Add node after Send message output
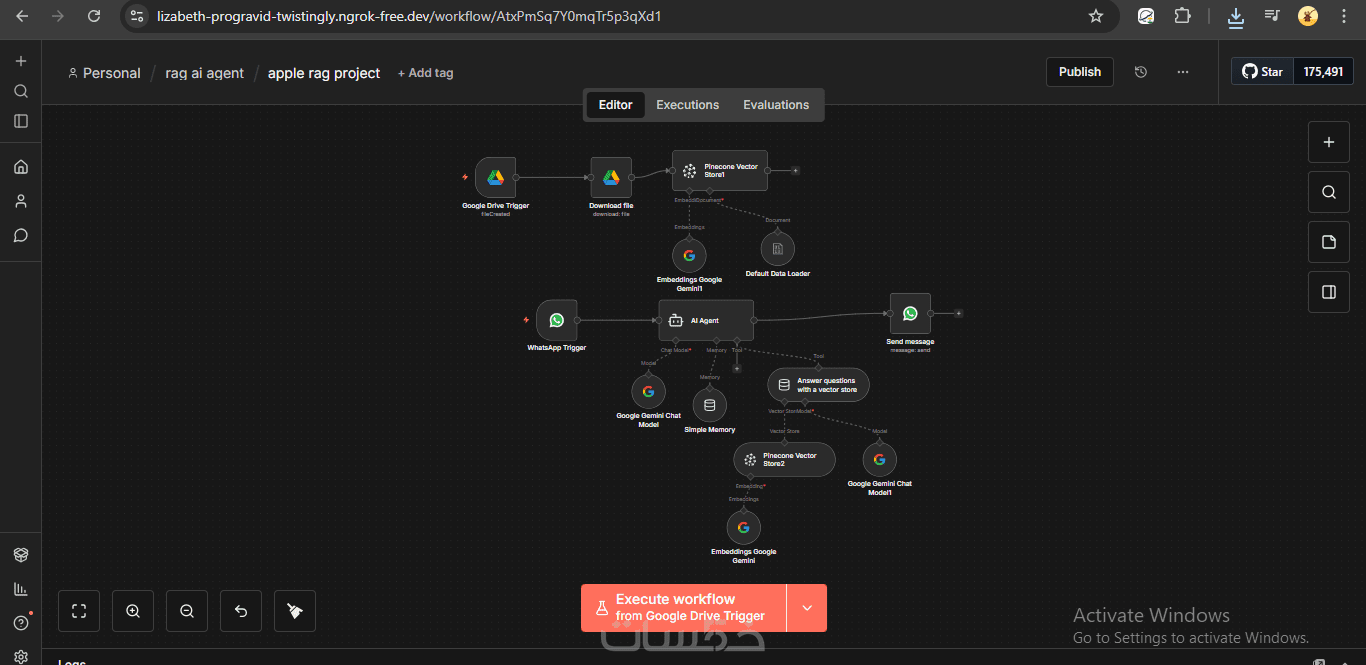This screenshot has width=1366, height=665. 958,313
